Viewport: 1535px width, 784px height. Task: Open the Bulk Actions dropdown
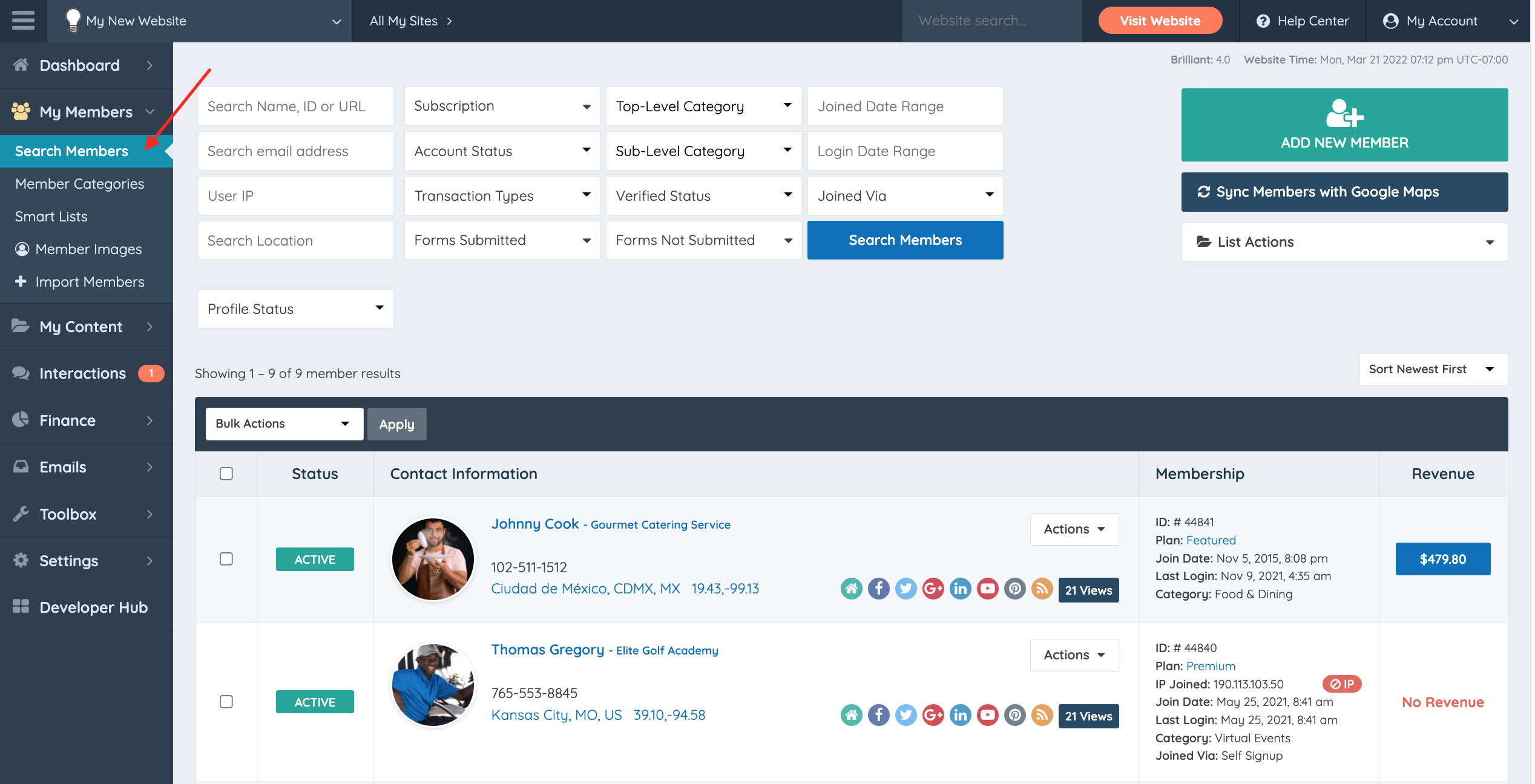point(284,423)
